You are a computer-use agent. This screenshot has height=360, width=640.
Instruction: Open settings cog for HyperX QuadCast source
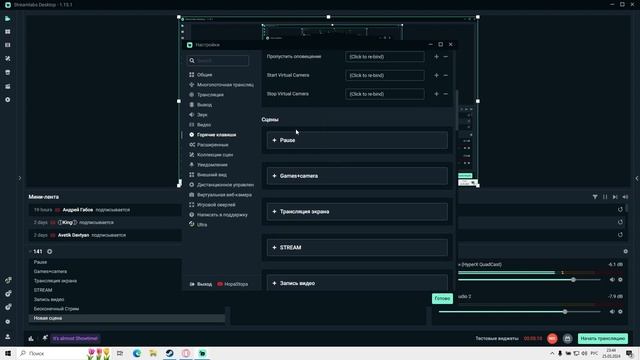[x=620, y=280]
